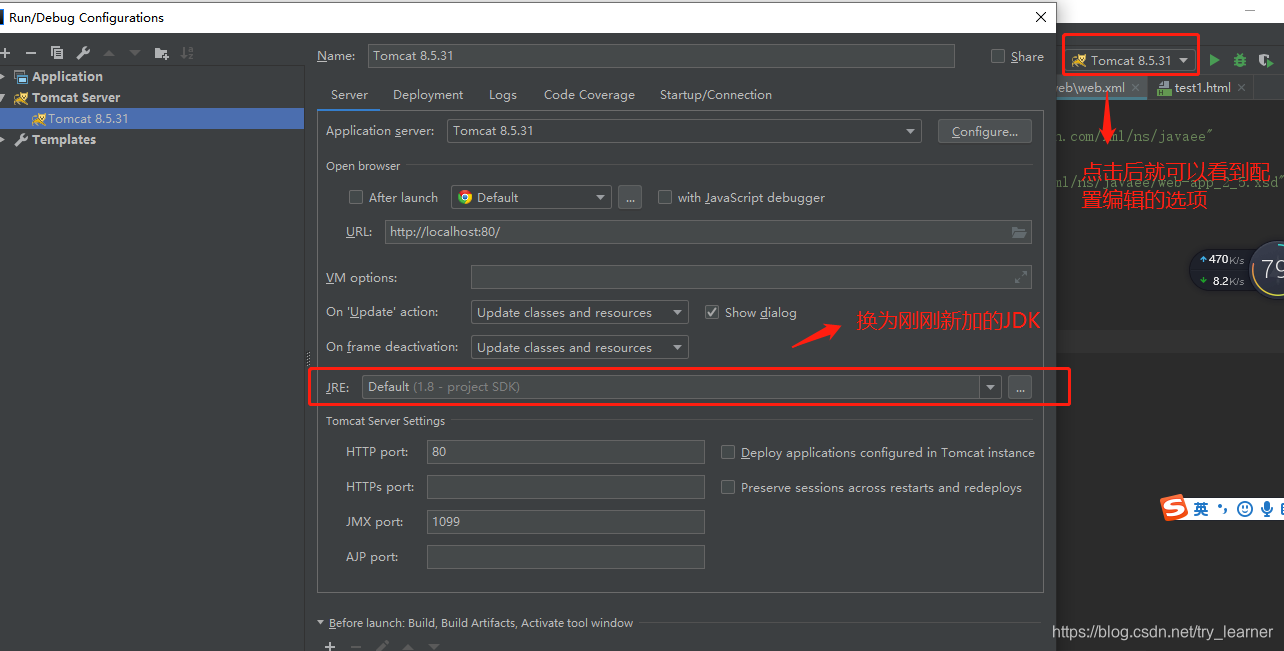Check Preserve sessions across restarts and redeploys
Image resolution: width=1284 pixels, height=651 pixels.
728,487
